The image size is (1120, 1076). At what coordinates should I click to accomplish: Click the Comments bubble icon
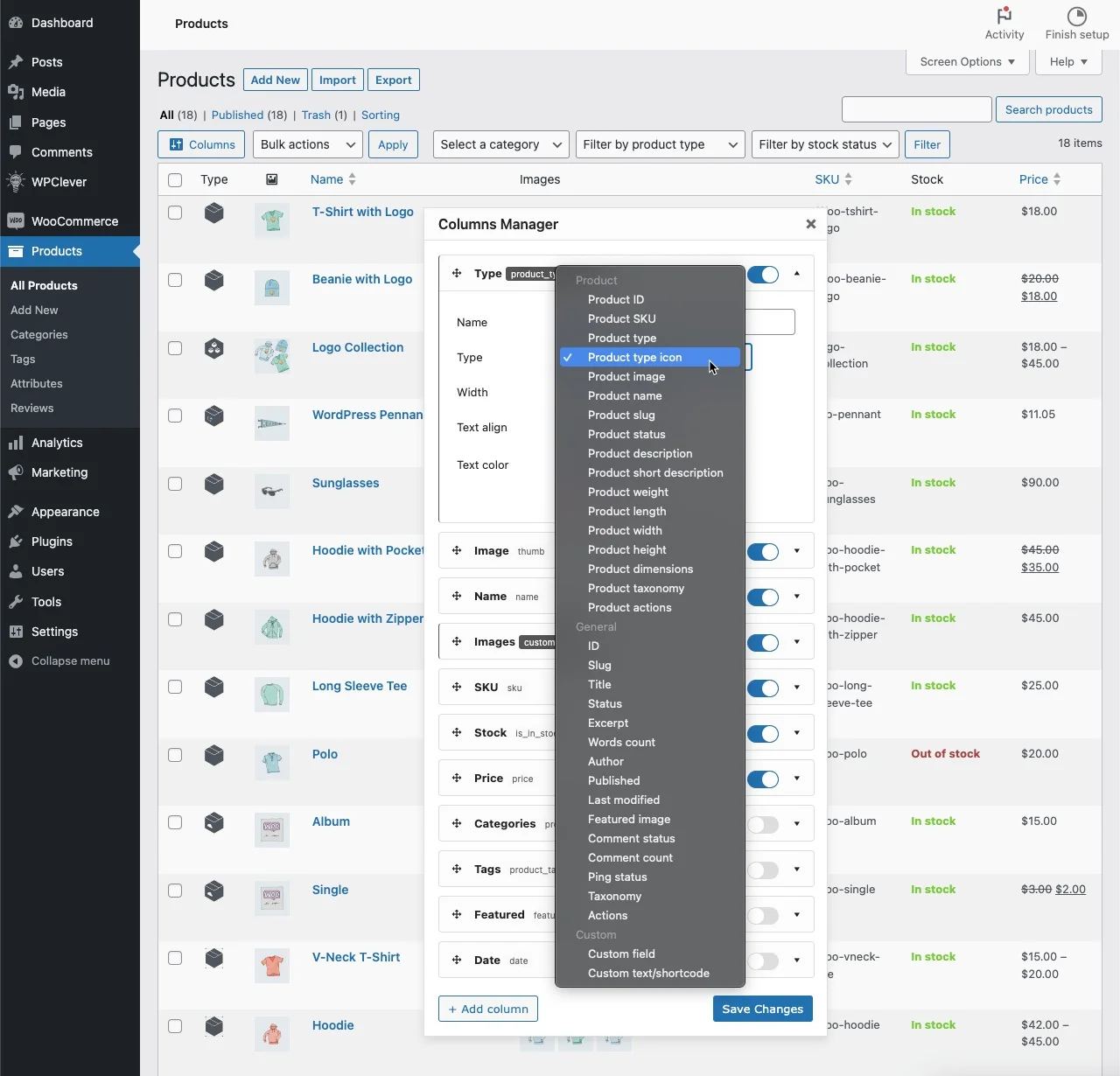tap(16, 152)
